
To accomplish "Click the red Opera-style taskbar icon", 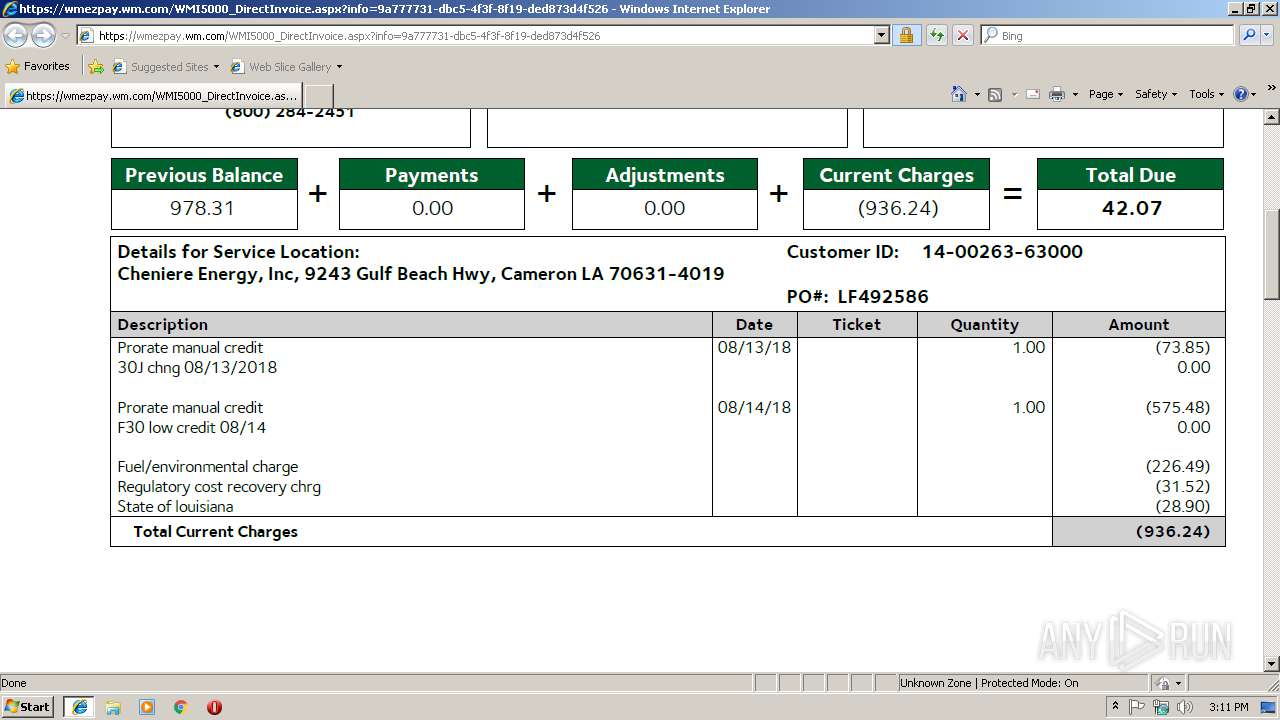I will point(214,707).
